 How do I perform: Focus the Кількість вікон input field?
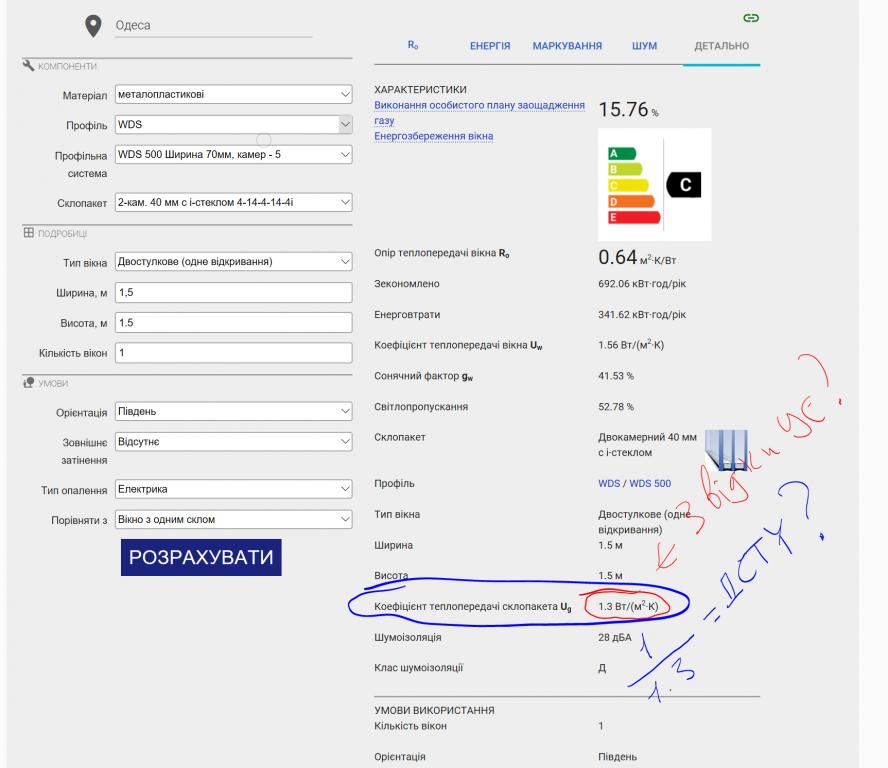coord(234,353)
